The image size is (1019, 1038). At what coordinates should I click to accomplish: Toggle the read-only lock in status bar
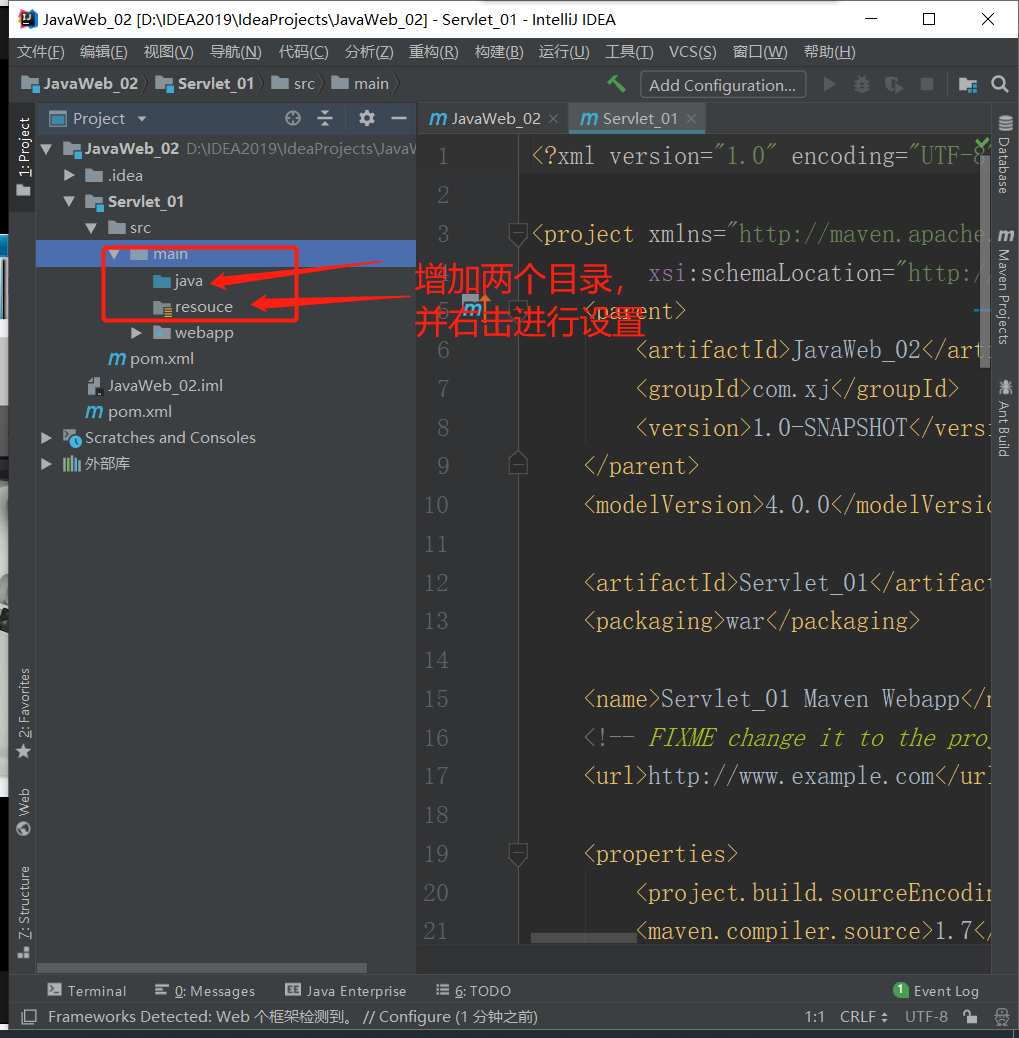click(968, 1017)
